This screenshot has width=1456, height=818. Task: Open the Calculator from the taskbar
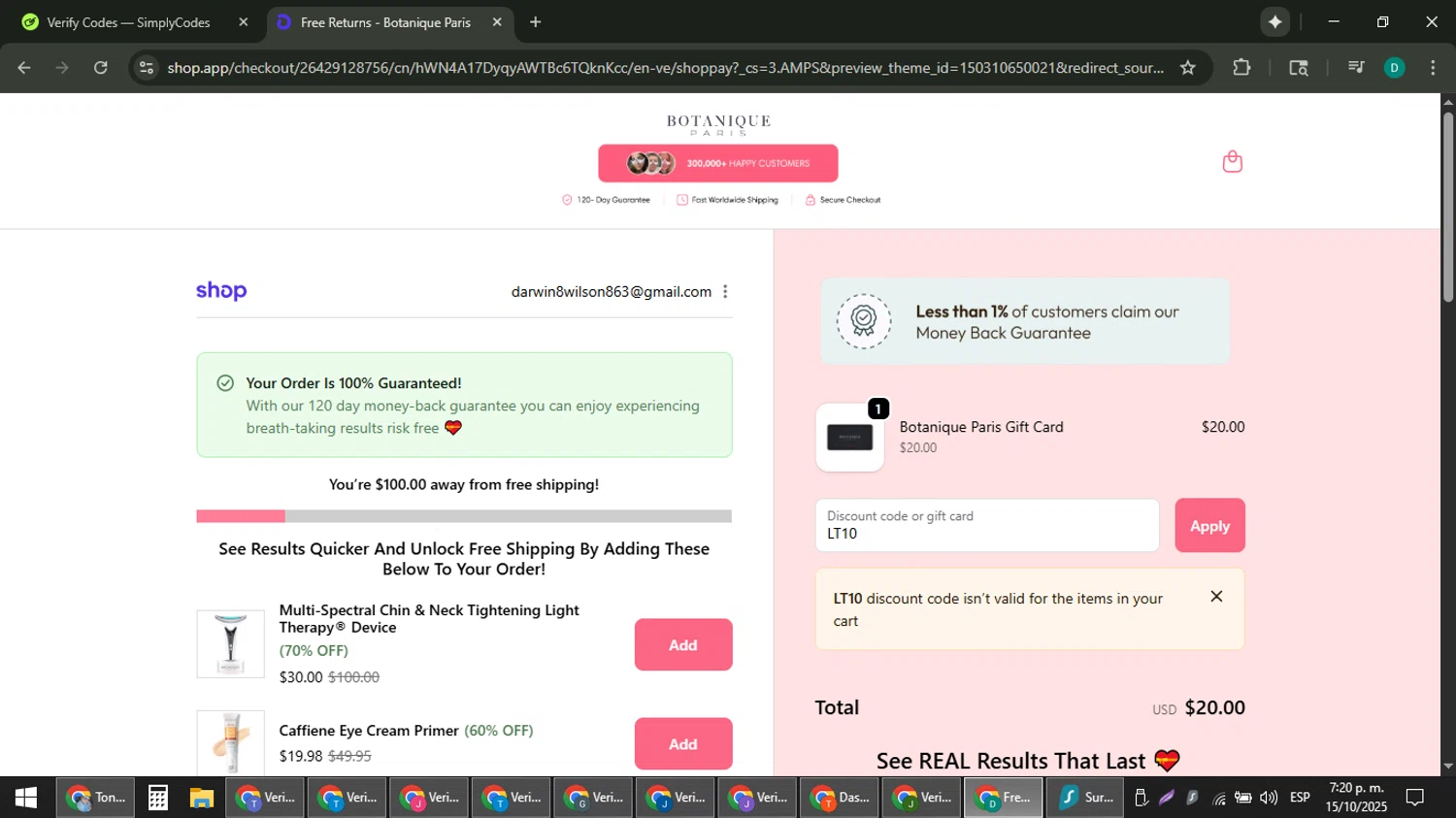tap(157, 798)
